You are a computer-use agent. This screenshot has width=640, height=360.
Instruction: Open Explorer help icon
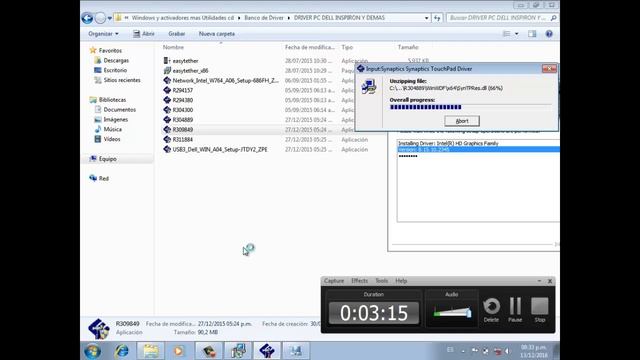549,34
